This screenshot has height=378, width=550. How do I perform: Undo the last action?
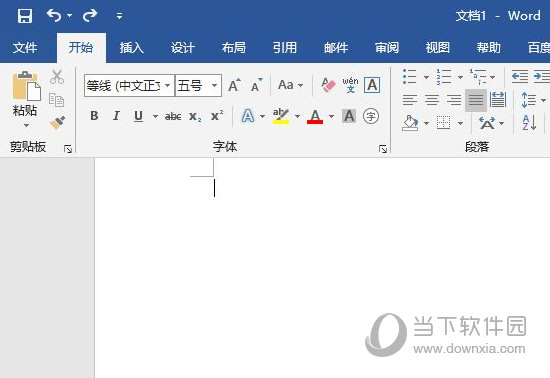(x=54, y=16)
